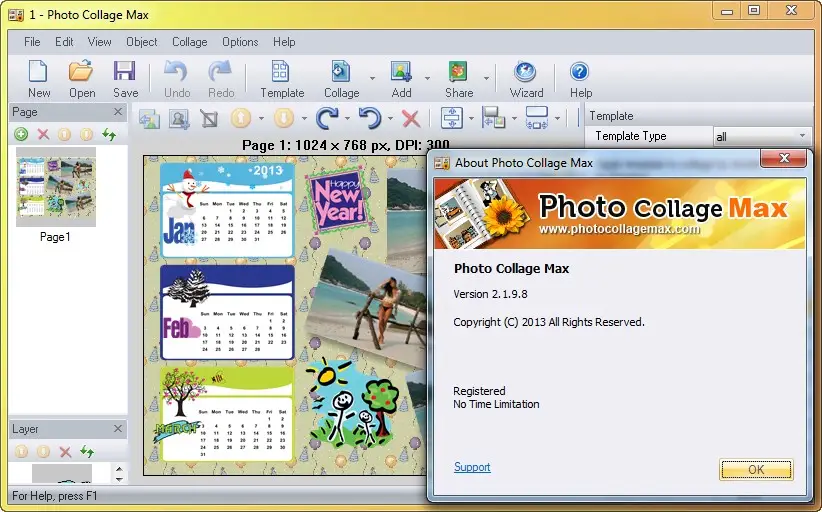Select the January calendar on canvas
This screenshot has width=822, height=512.
click(x=226, y=211)
